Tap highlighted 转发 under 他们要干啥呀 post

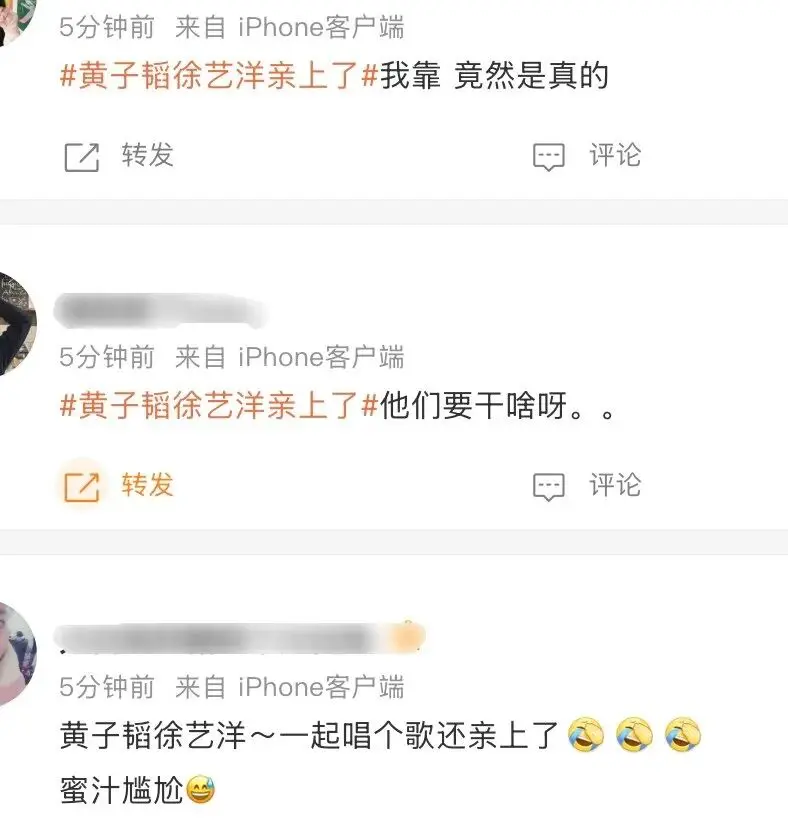pyautogui.click(x=148, y=485)
